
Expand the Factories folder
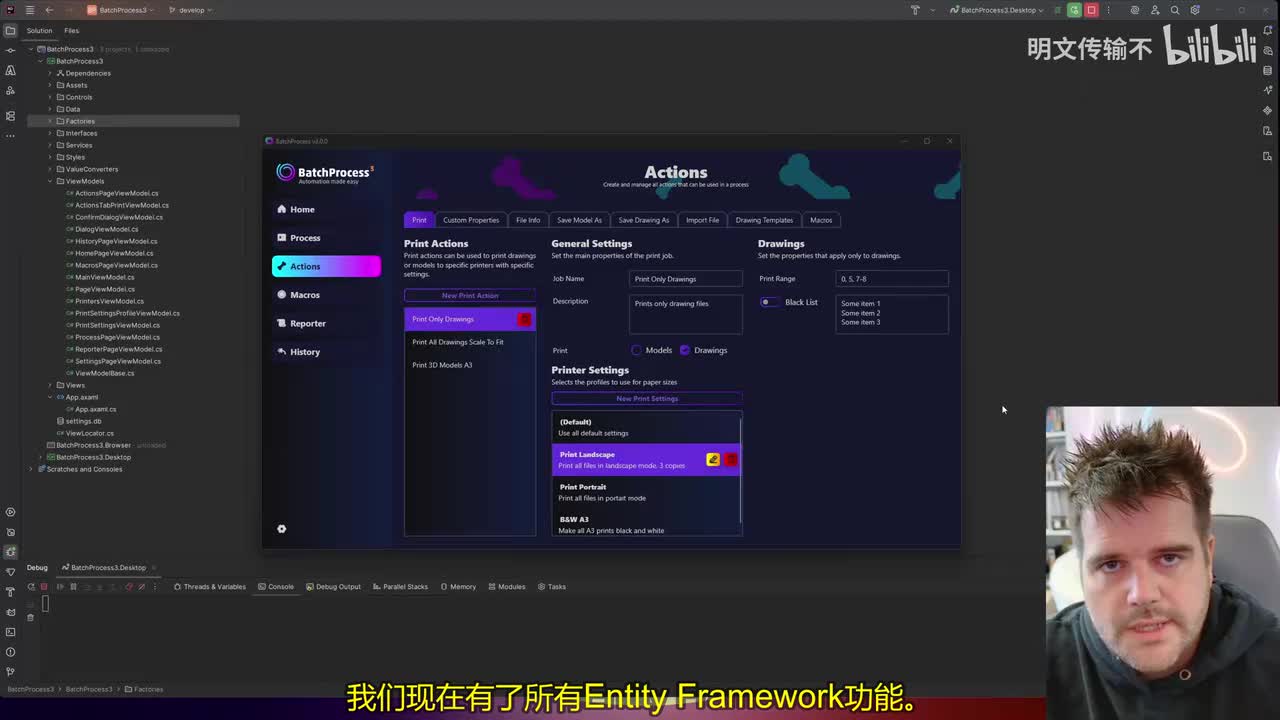(49, 121)
